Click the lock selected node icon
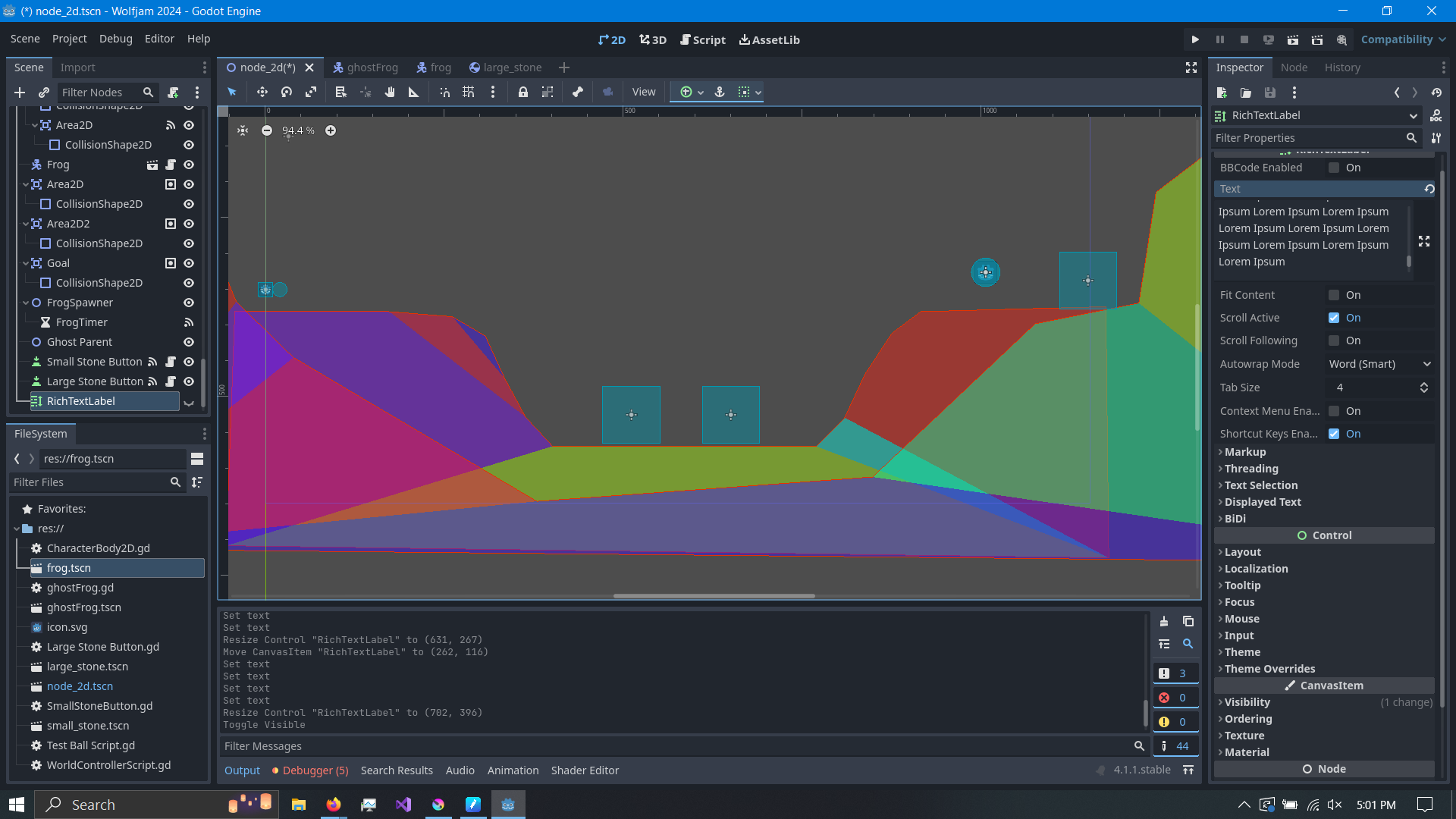The width and height of the screenshot is (1456, 819). point(522,92)
